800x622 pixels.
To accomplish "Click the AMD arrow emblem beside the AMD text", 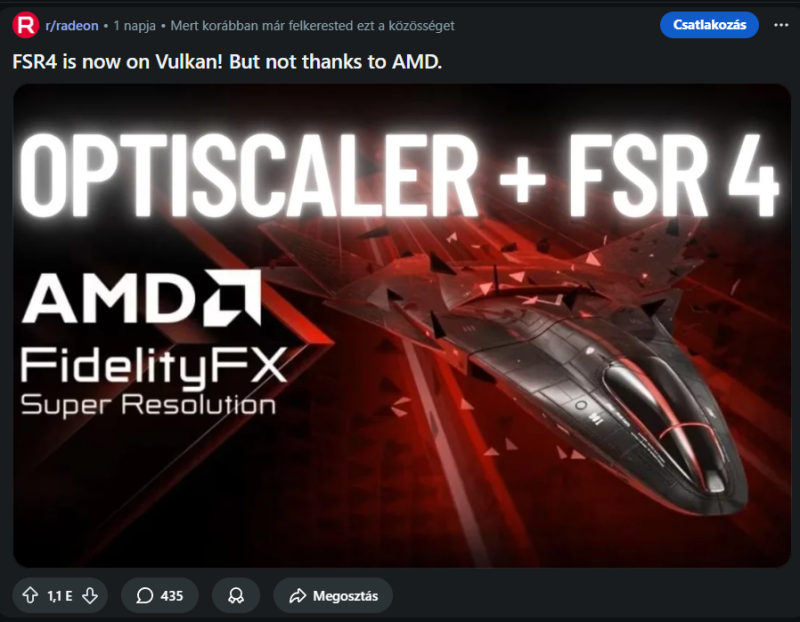I will click(232, 298).
